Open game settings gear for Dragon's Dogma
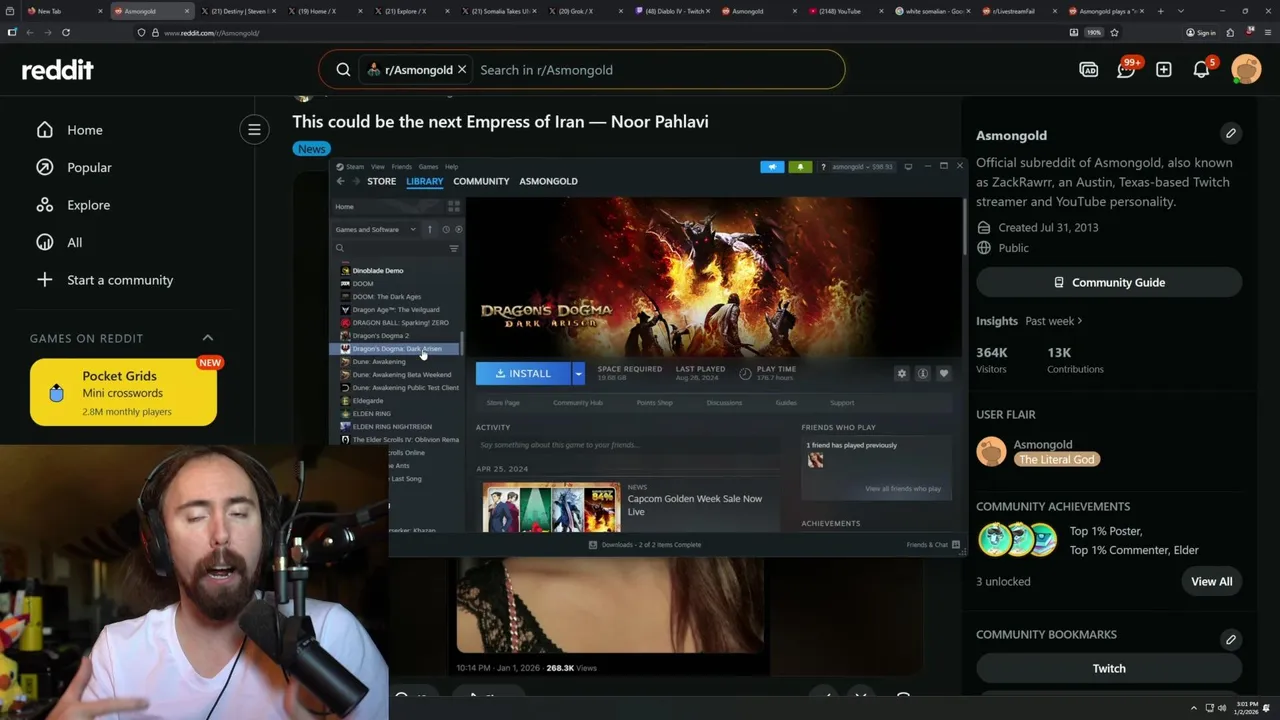This screenshot has height=720, width=1280. tap(901, 373)
